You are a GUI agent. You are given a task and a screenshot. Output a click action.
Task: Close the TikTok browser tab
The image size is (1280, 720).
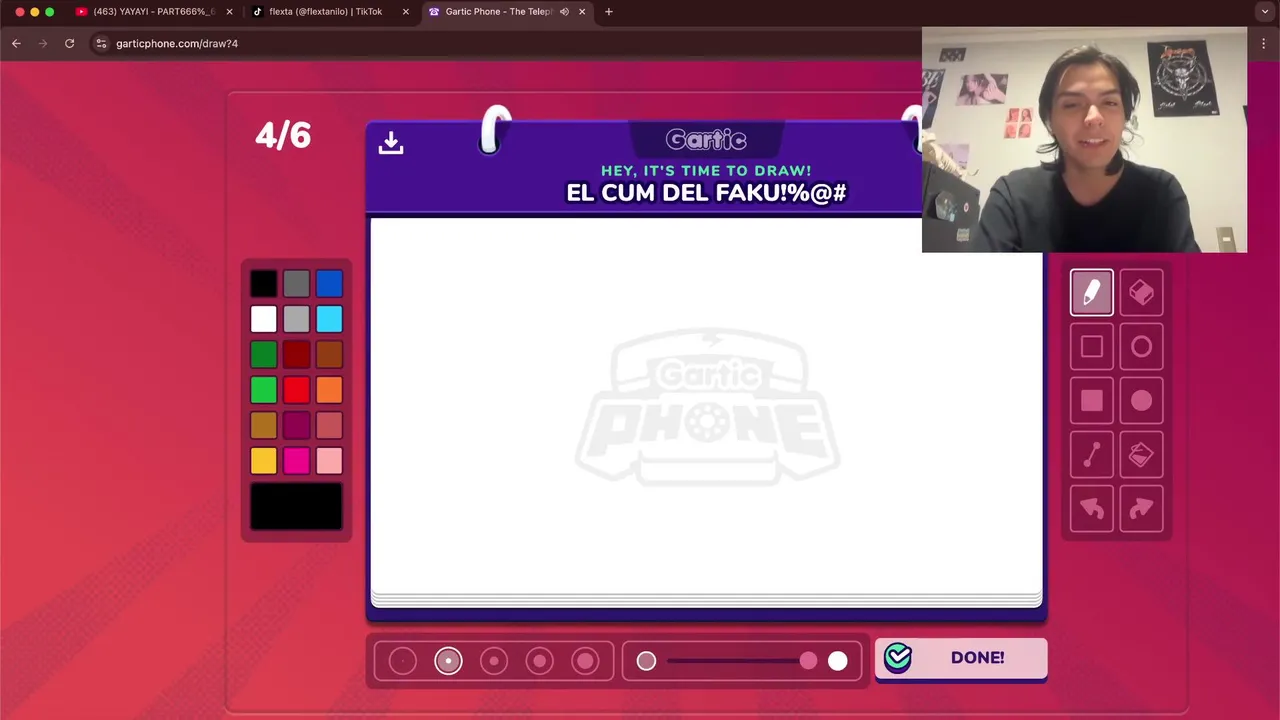coord(406,12)
